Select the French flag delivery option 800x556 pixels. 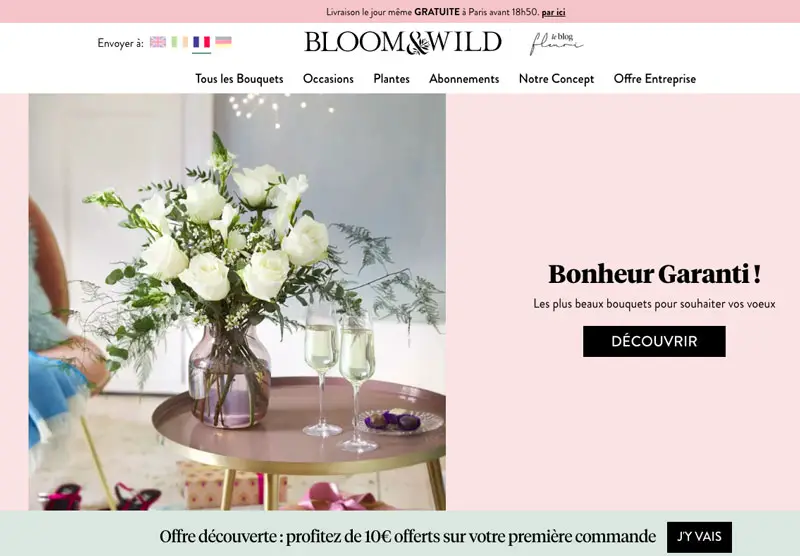tap(202, 42)
